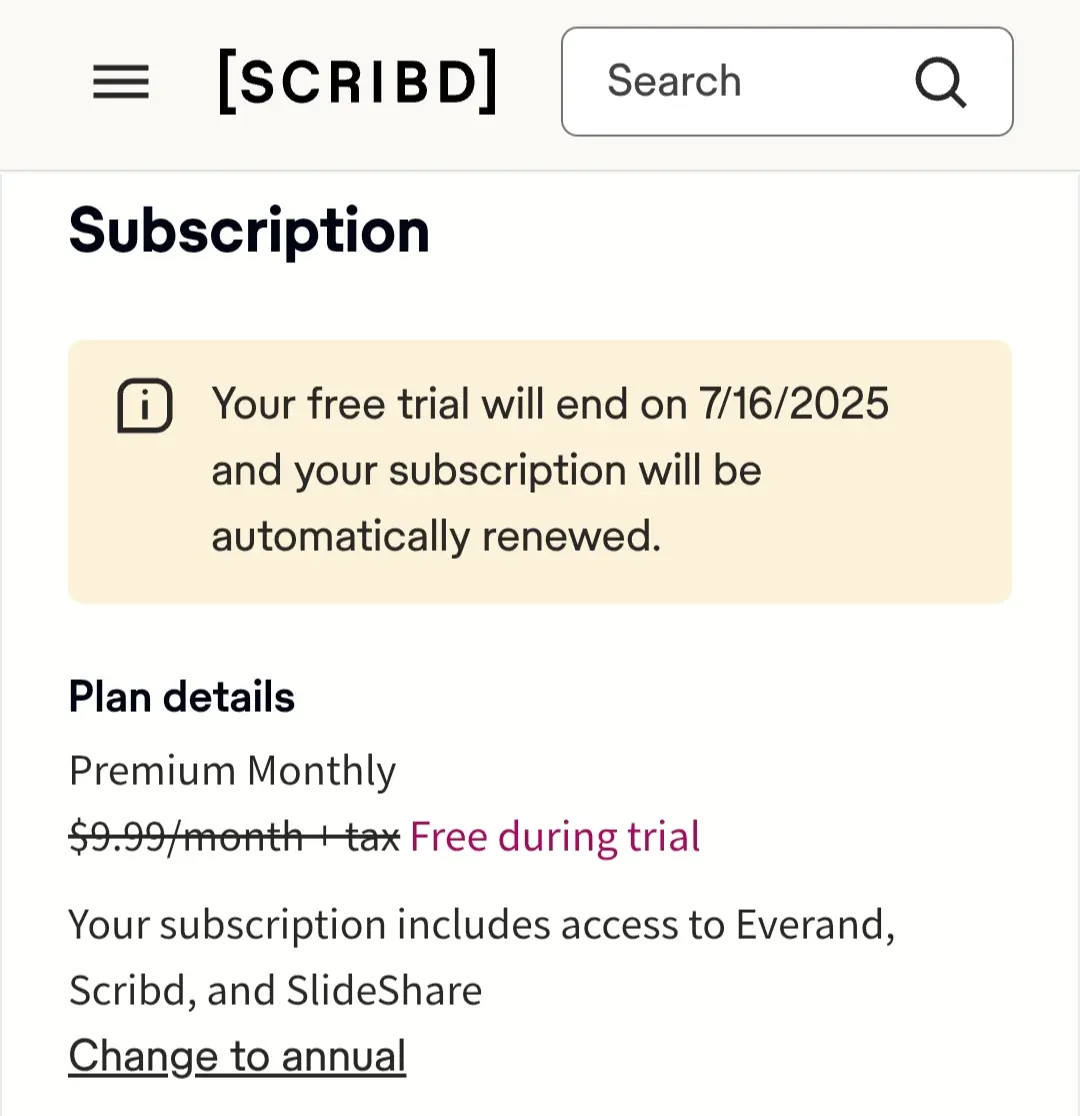Screen dimensions: 1080x1116
Task: Focus the Search input field
Action: [x=787, y=82]
